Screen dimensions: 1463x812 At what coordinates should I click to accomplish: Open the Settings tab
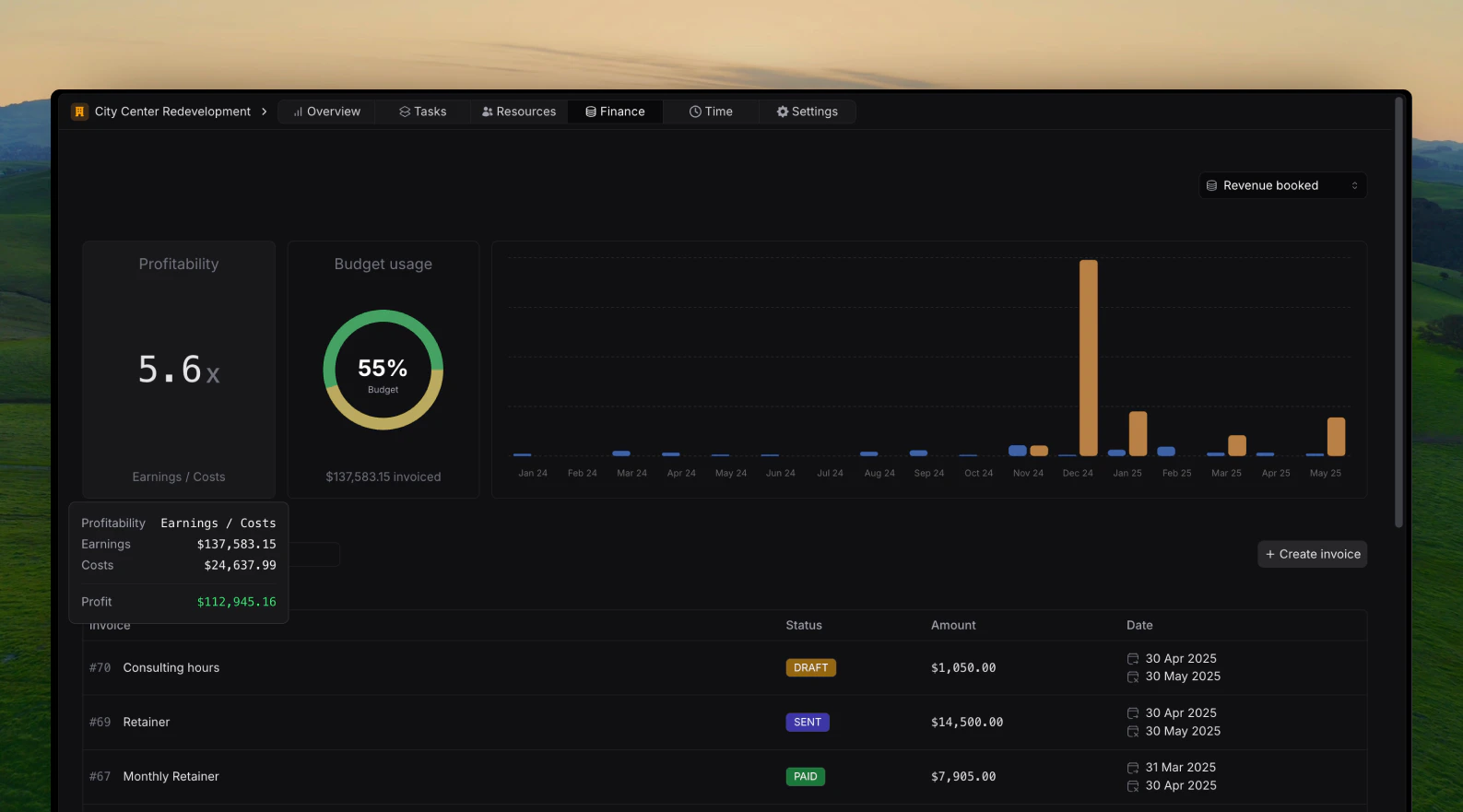pos(807,112)
